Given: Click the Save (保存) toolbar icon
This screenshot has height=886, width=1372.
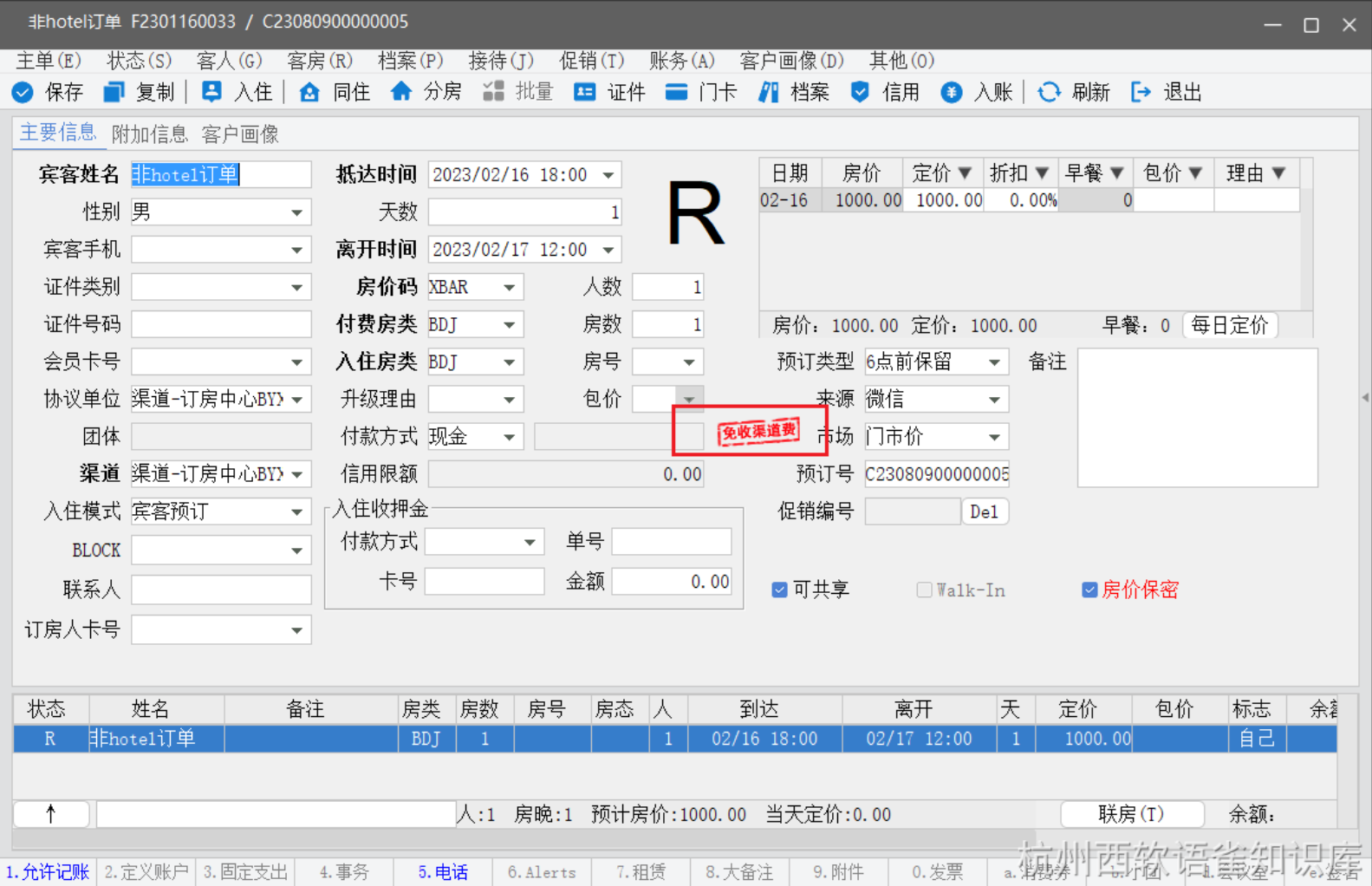Looking at the screenshot, I should [23, 92].
